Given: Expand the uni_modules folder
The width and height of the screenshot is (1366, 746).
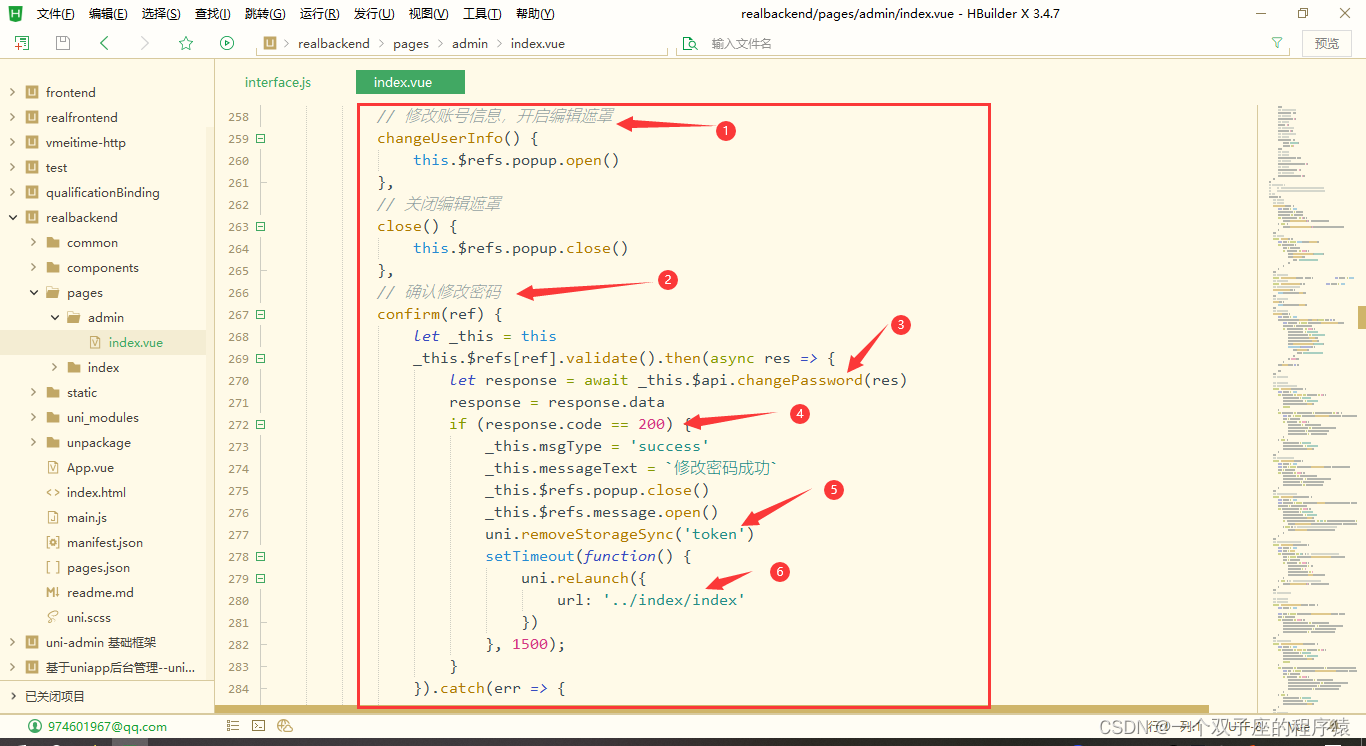Looking at the screenshot, I should point(33,417).
